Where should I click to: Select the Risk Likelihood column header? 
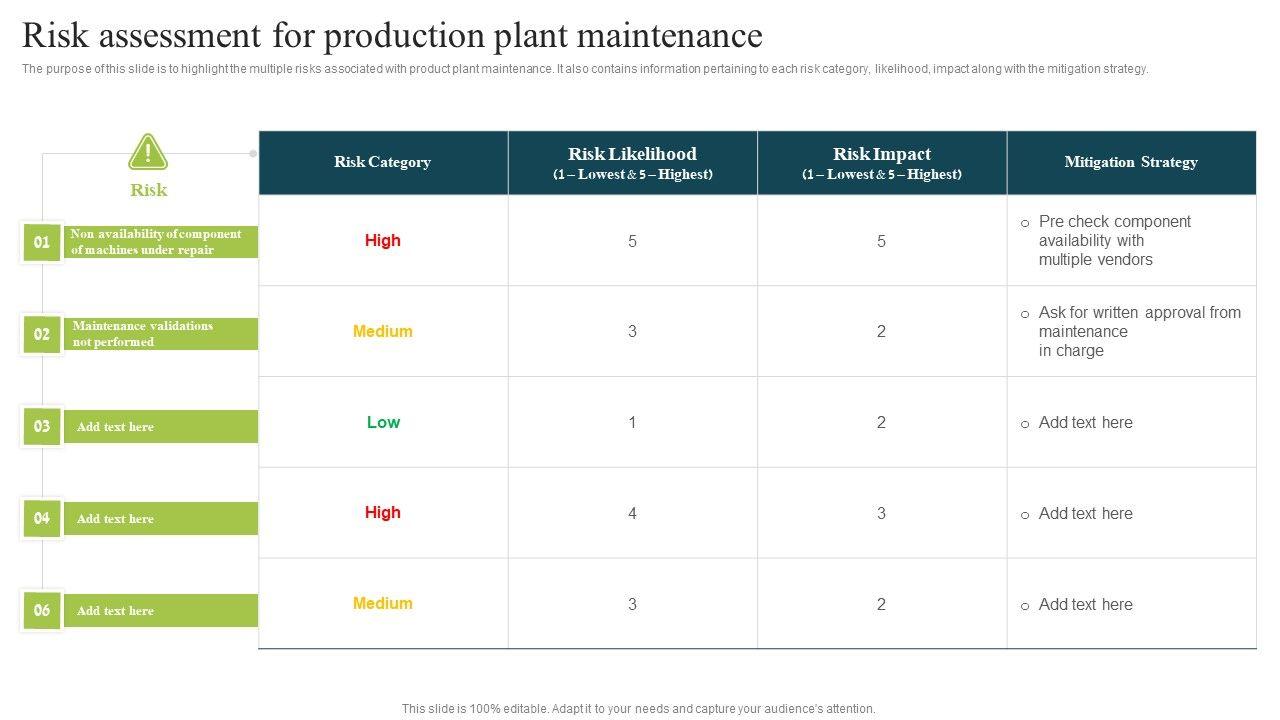pos(632,162)
